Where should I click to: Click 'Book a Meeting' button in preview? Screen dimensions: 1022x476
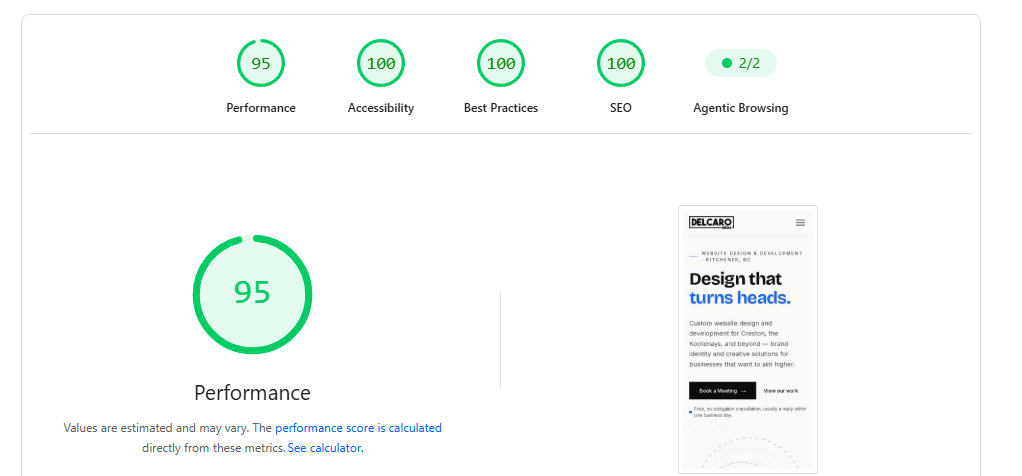click(722, 391)
